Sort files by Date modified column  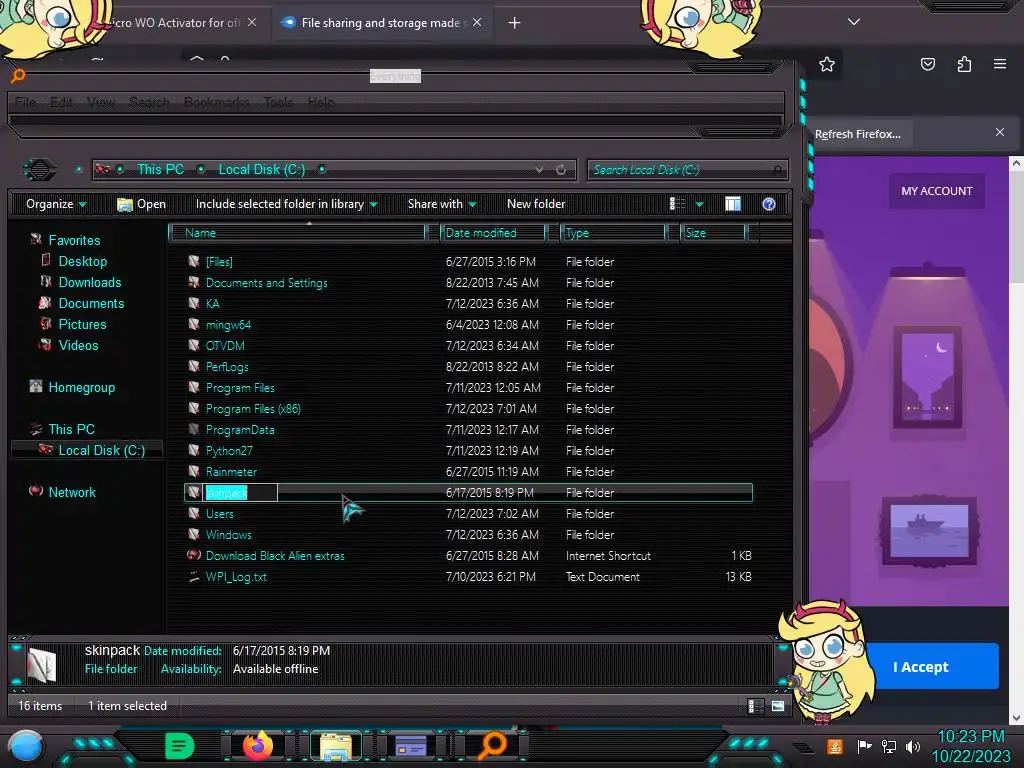pos(493,232)
